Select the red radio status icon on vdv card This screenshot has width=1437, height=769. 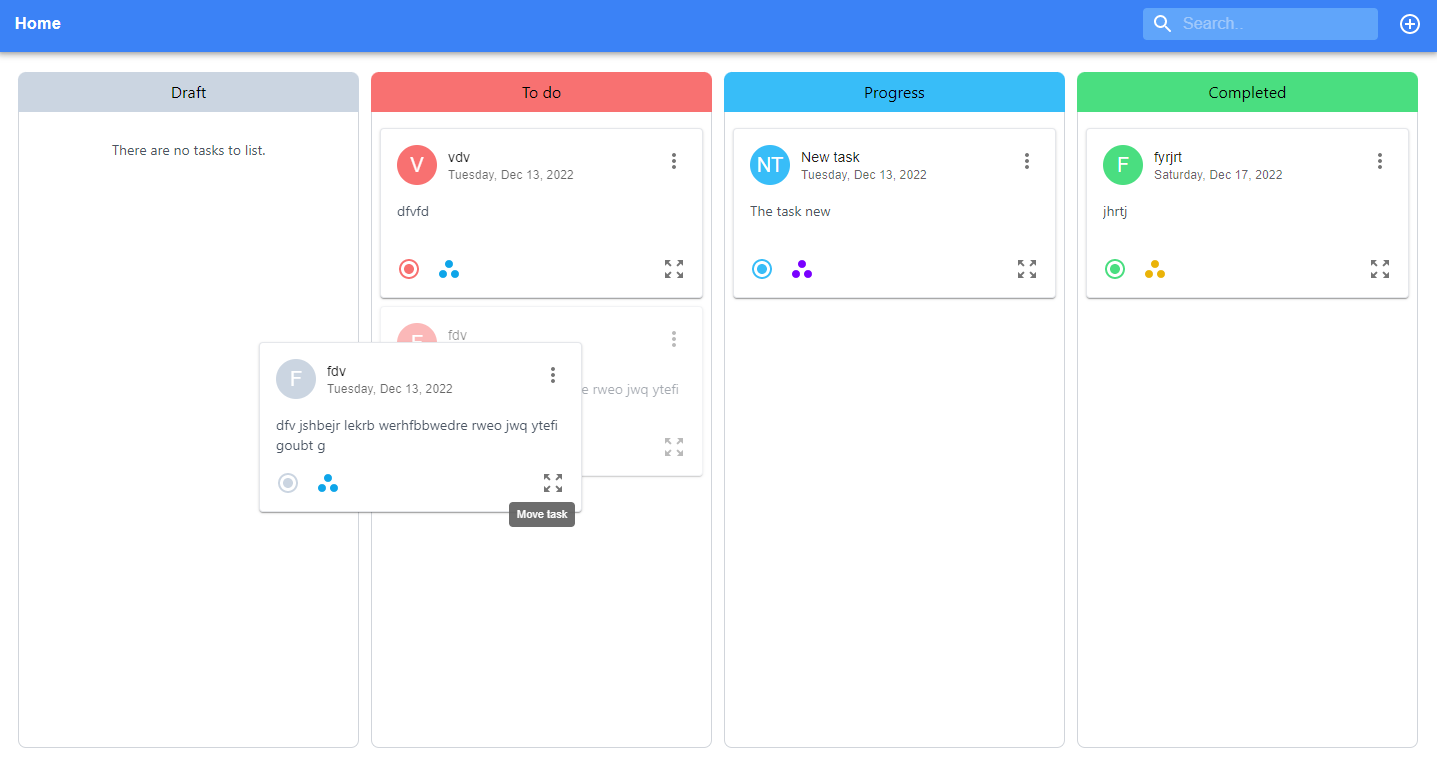click(408, 268)
